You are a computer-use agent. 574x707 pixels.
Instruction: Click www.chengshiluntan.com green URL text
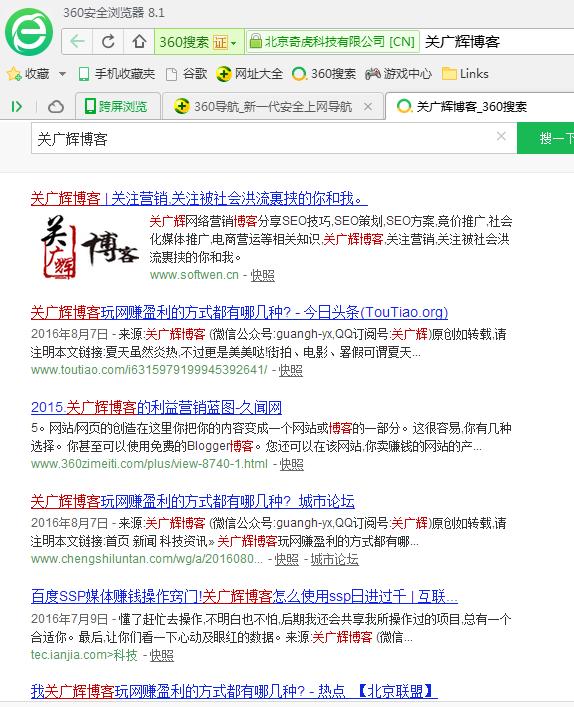[x=147, y=560]
